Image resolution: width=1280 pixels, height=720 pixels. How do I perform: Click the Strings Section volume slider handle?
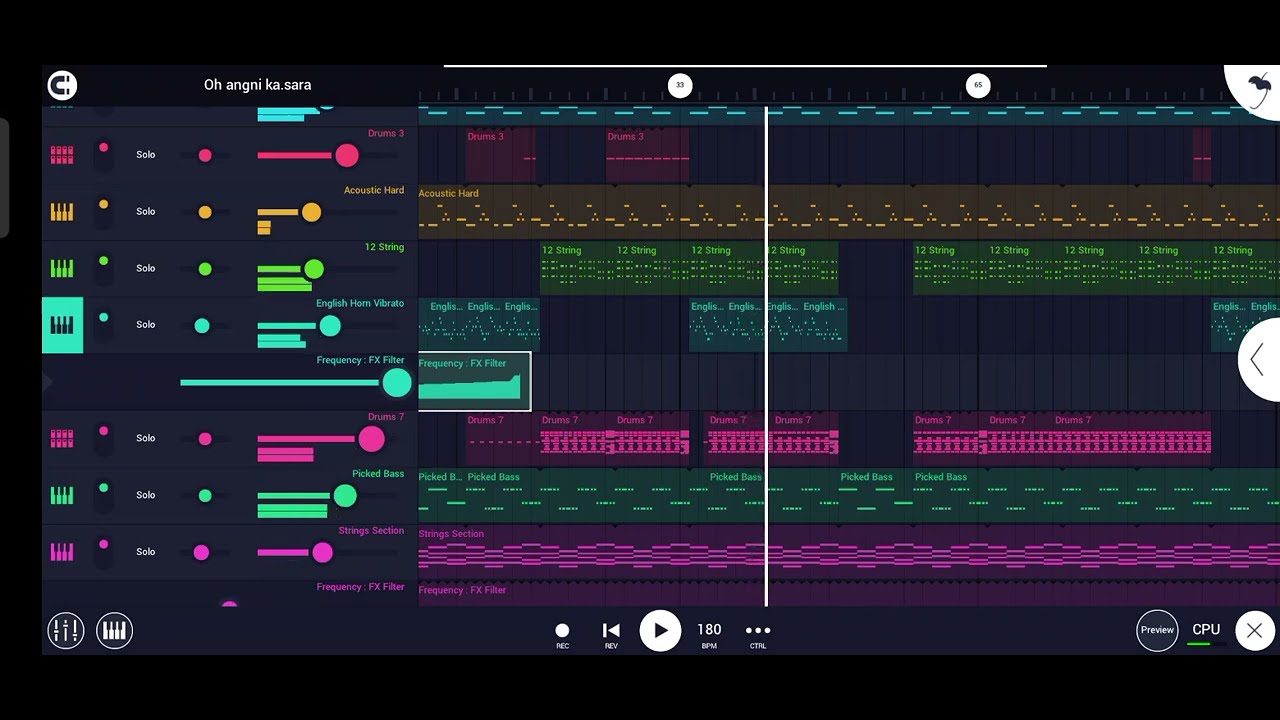click(x=322, y=552)
